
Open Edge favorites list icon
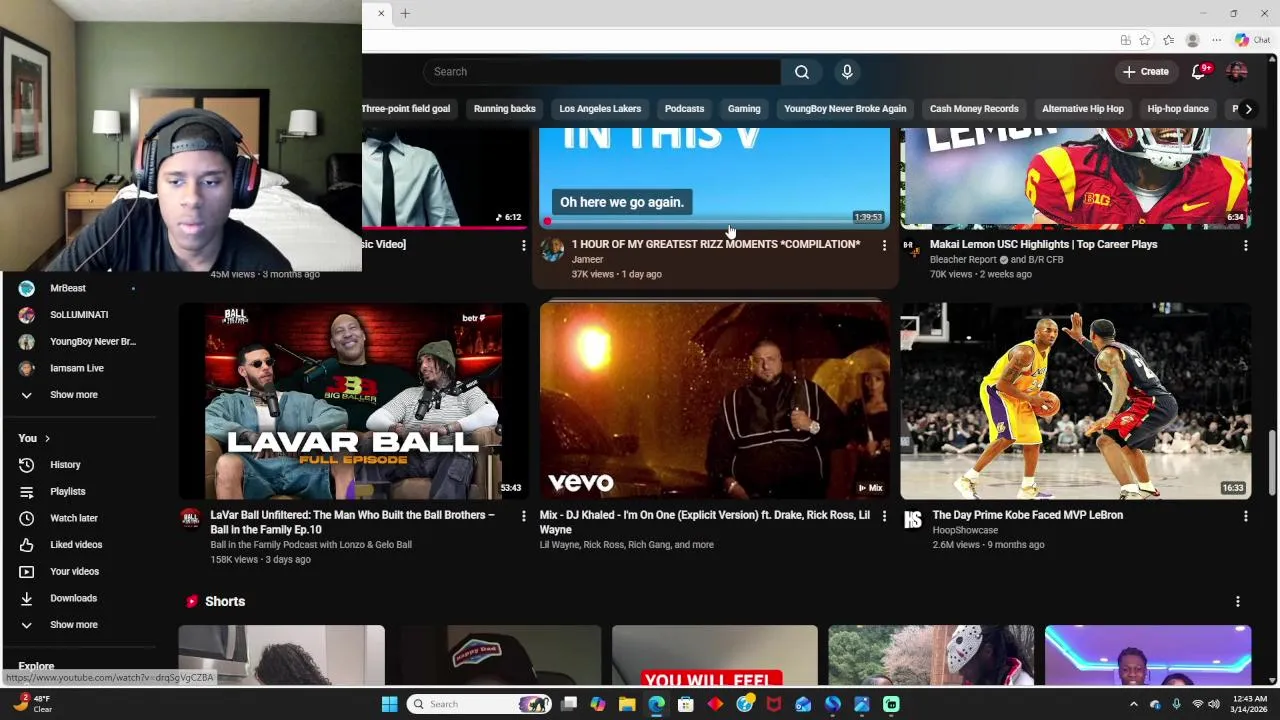(1168, 41)
